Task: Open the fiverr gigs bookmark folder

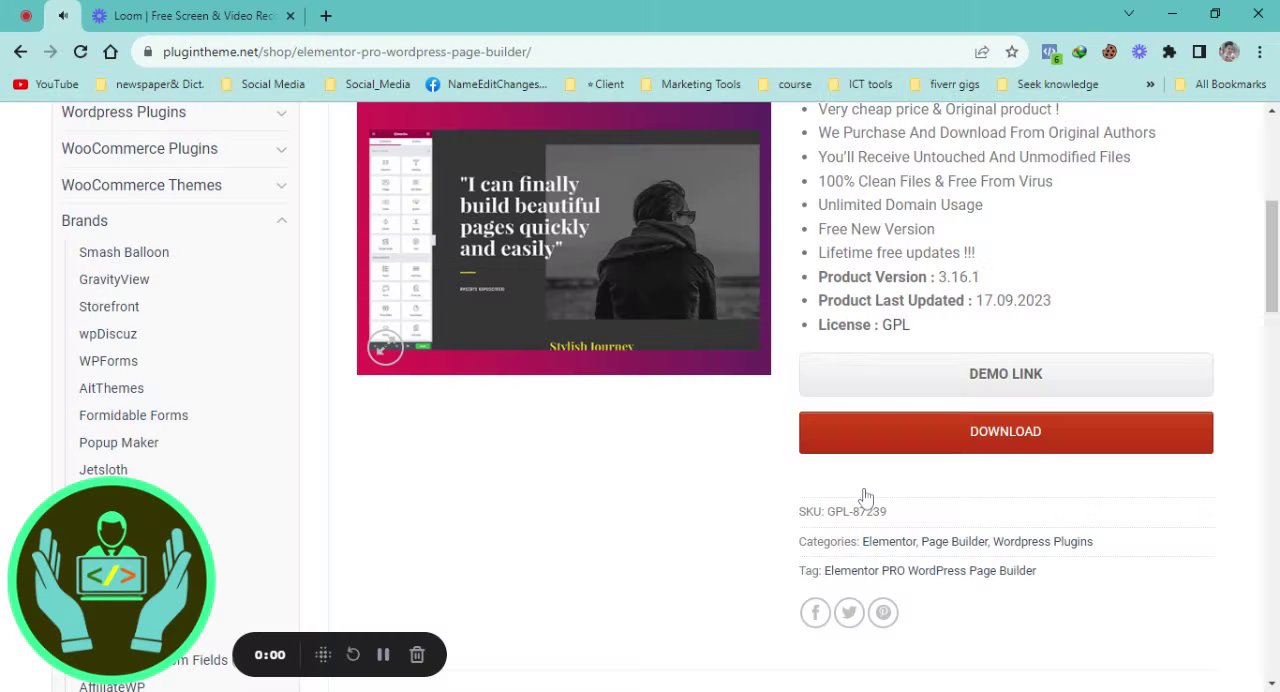Action: 944,84
